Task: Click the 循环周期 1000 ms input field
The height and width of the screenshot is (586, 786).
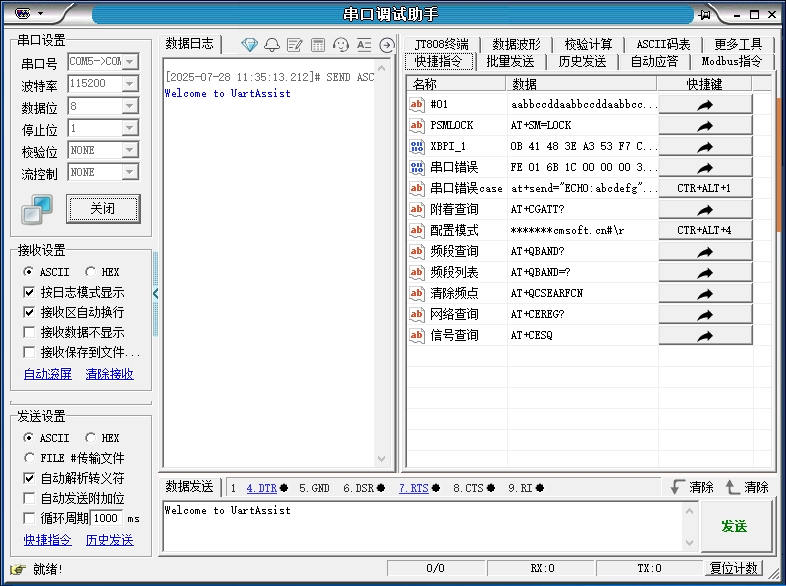Action: pyautogui.click(x=106, y=518)
